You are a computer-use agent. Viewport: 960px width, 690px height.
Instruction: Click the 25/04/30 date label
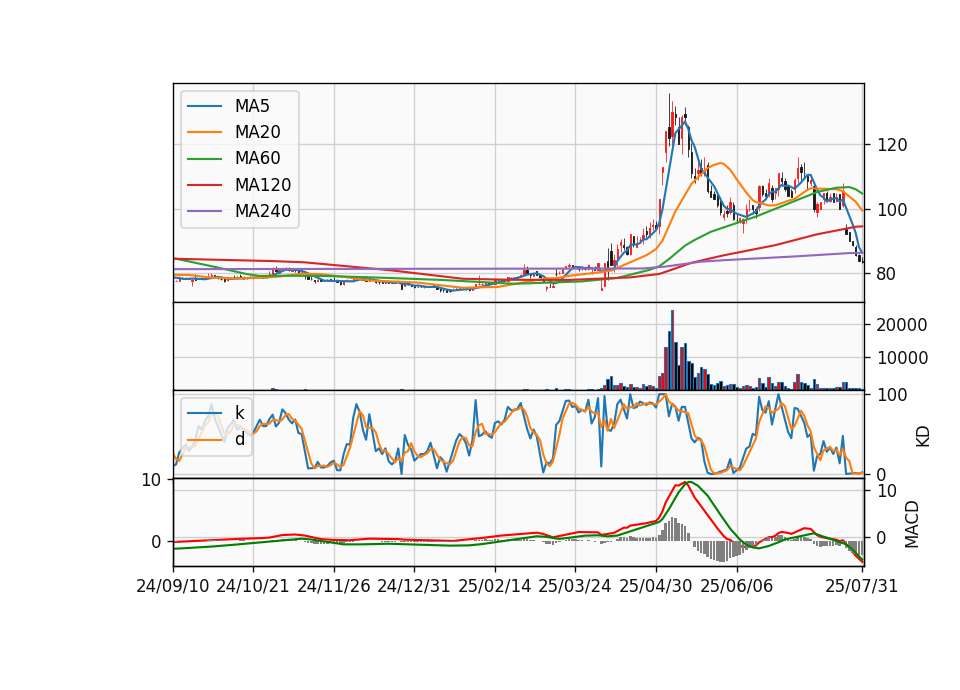tap(656, 586)
